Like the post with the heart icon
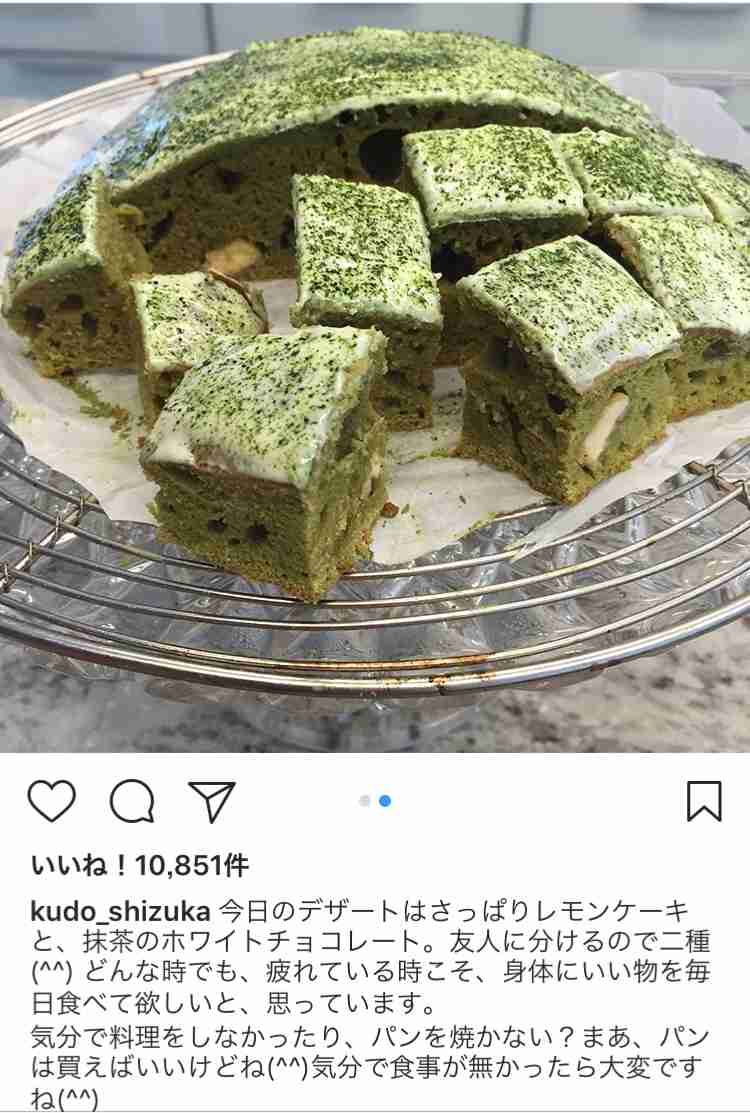Image resolution: width=750 pixels, height=1113 pixels. 52,801
